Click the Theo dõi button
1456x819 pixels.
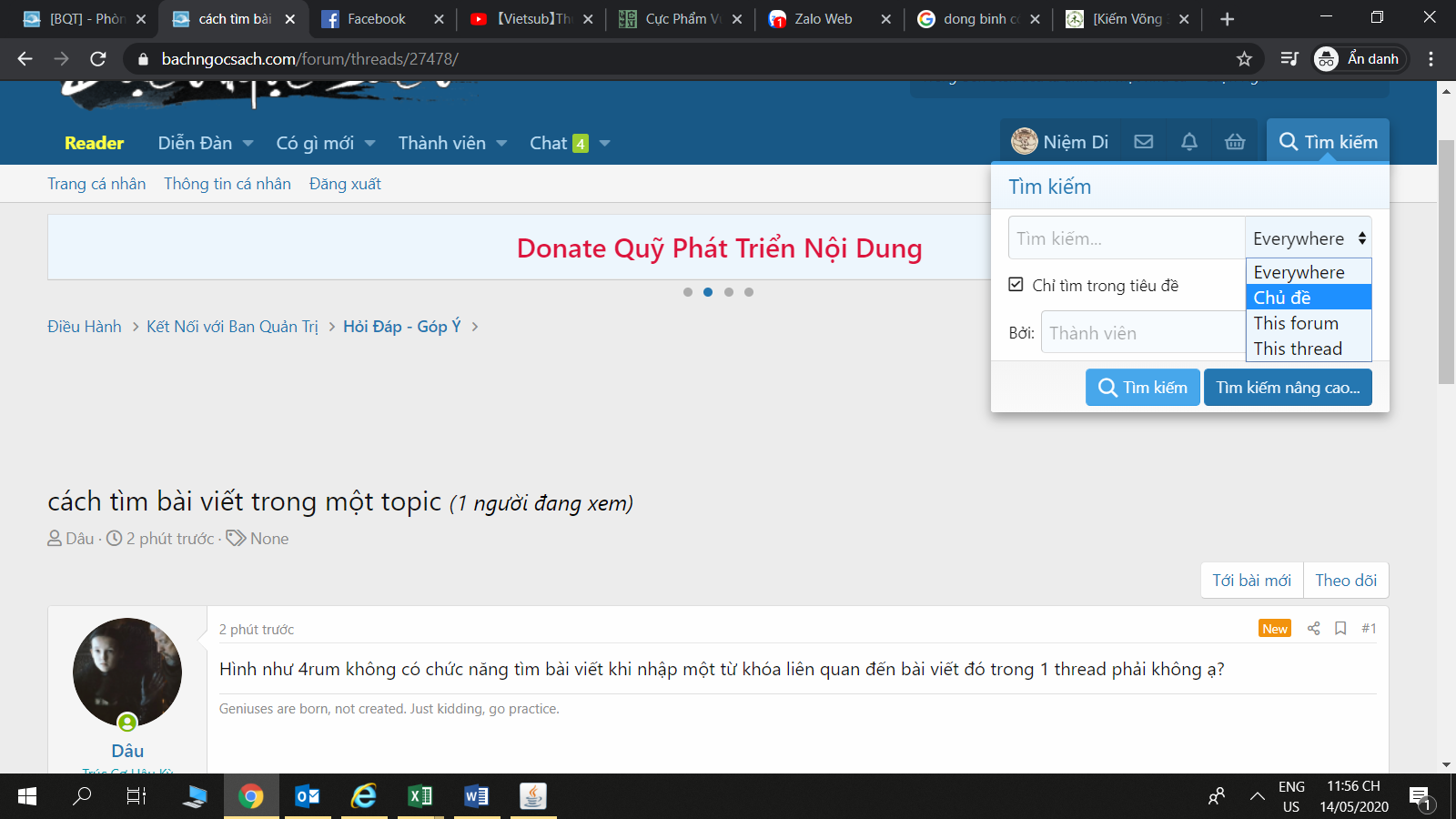pos(1345,581)
